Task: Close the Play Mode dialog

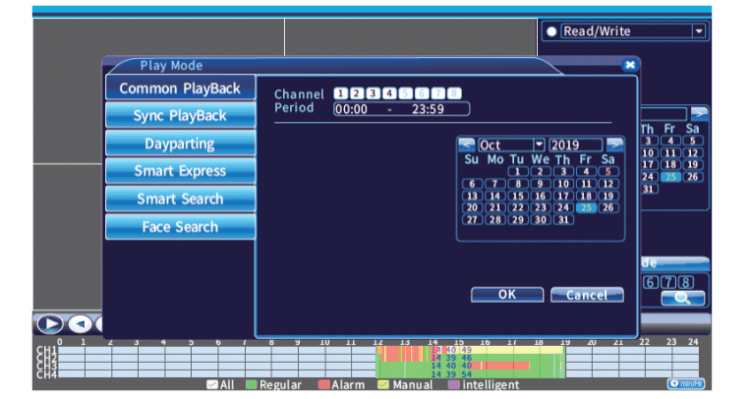Action: pyautogui.click(x=630, y=65)
